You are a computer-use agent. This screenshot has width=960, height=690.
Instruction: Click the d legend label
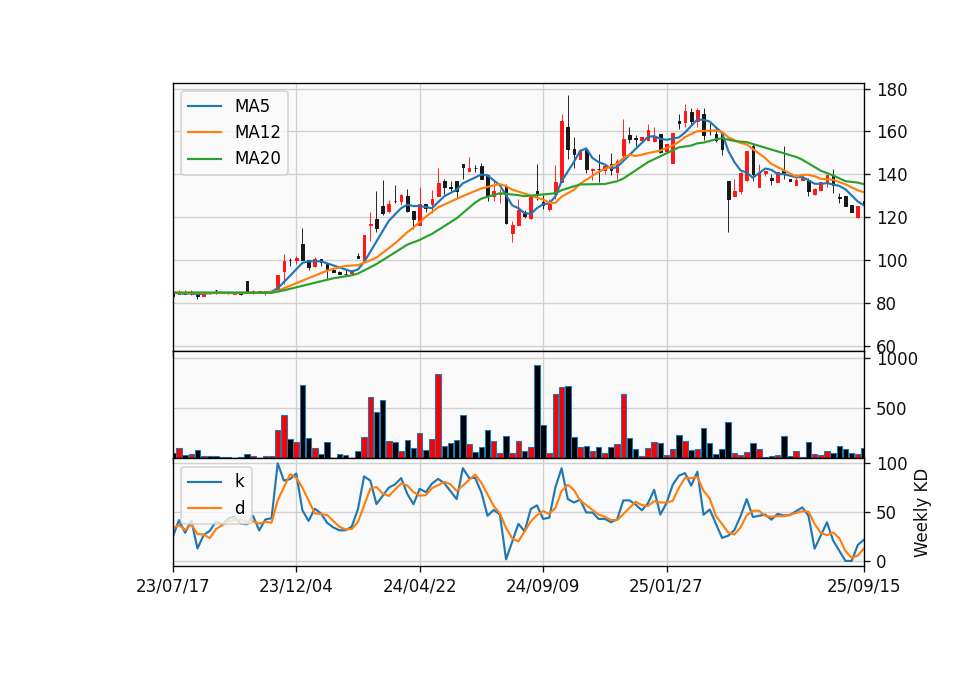239,508
